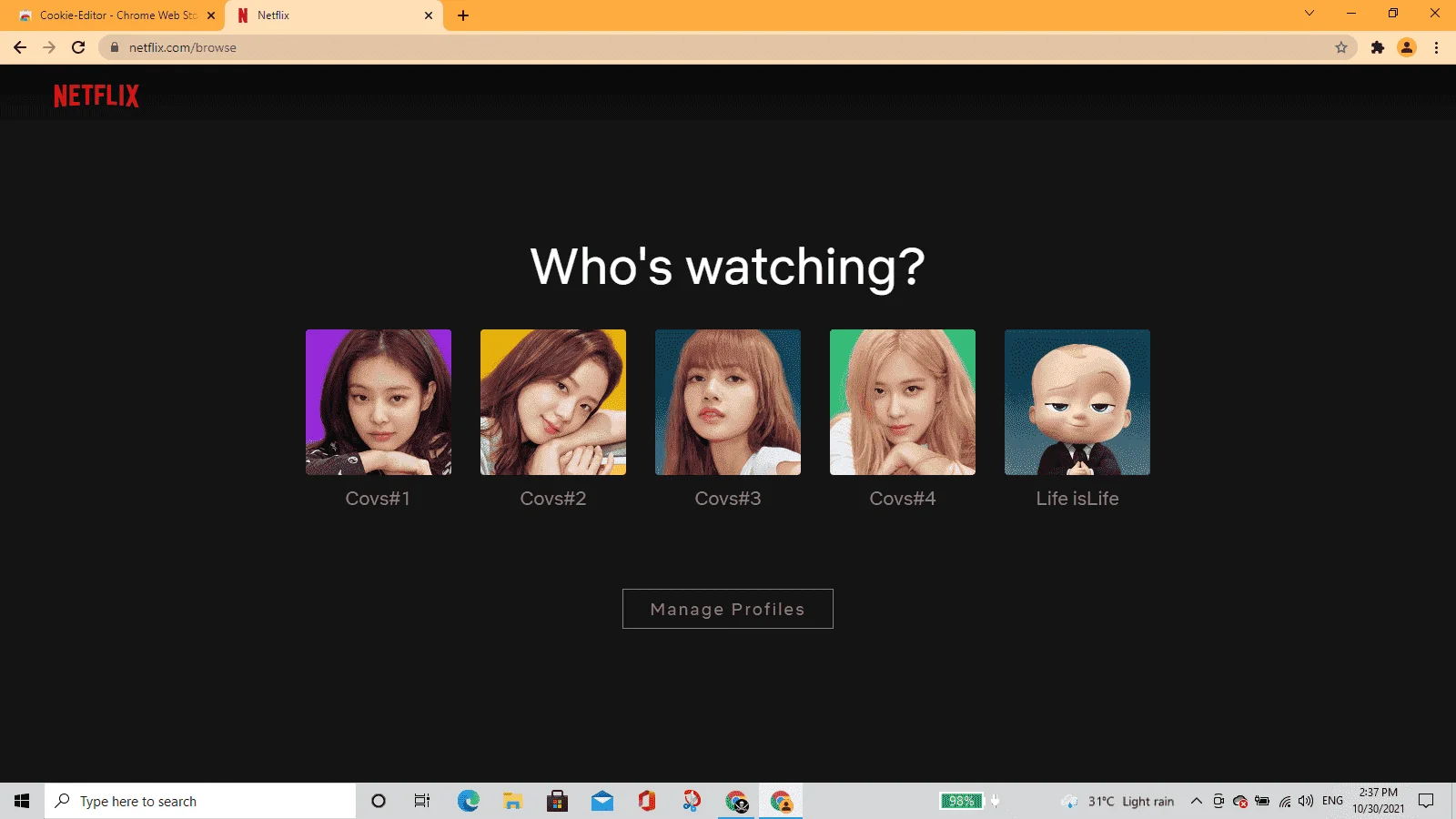Go forward in browser history
The width and height of the screenshot is (1456, 819).
click(49, 47)
